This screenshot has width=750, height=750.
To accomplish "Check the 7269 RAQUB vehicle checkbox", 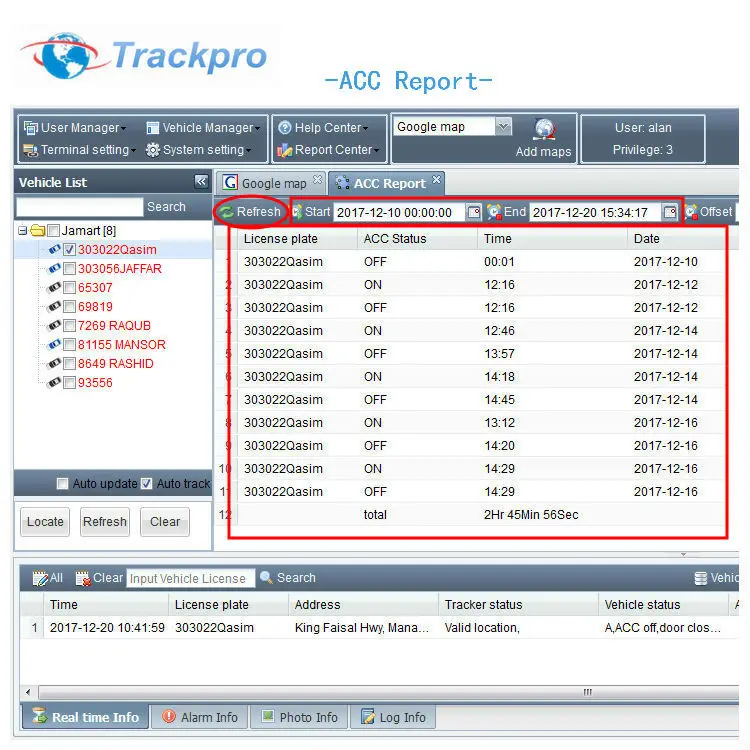I will [x=69, y=326].
